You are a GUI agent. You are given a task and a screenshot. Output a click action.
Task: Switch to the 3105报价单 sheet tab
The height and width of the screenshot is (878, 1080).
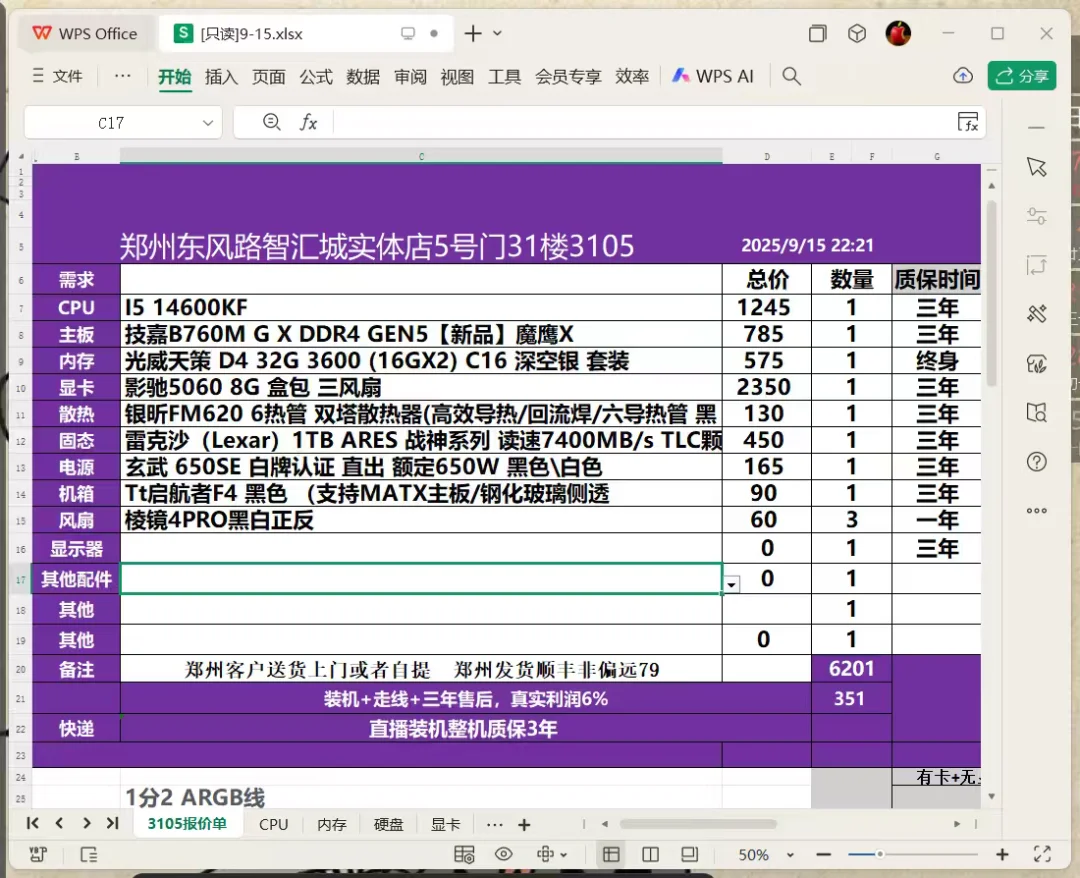pyautogui.click(x=187, y=824)
